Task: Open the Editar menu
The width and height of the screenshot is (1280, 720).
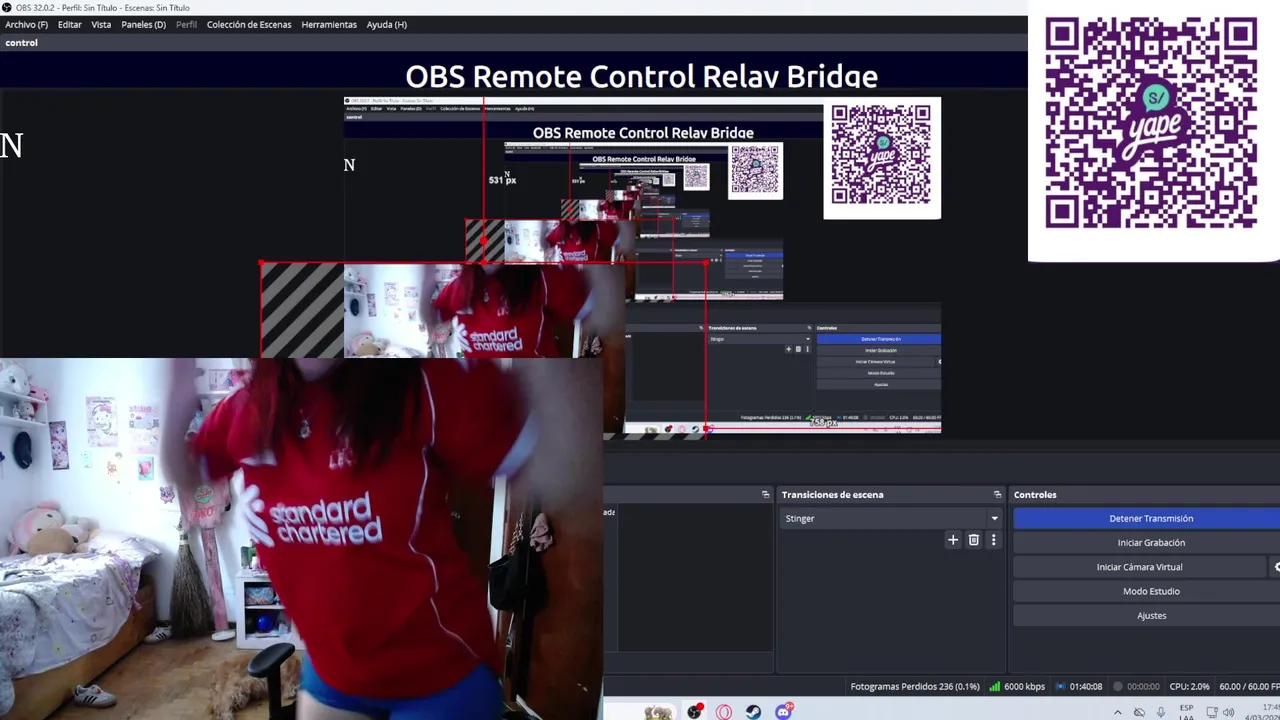Action: point(70,24)
